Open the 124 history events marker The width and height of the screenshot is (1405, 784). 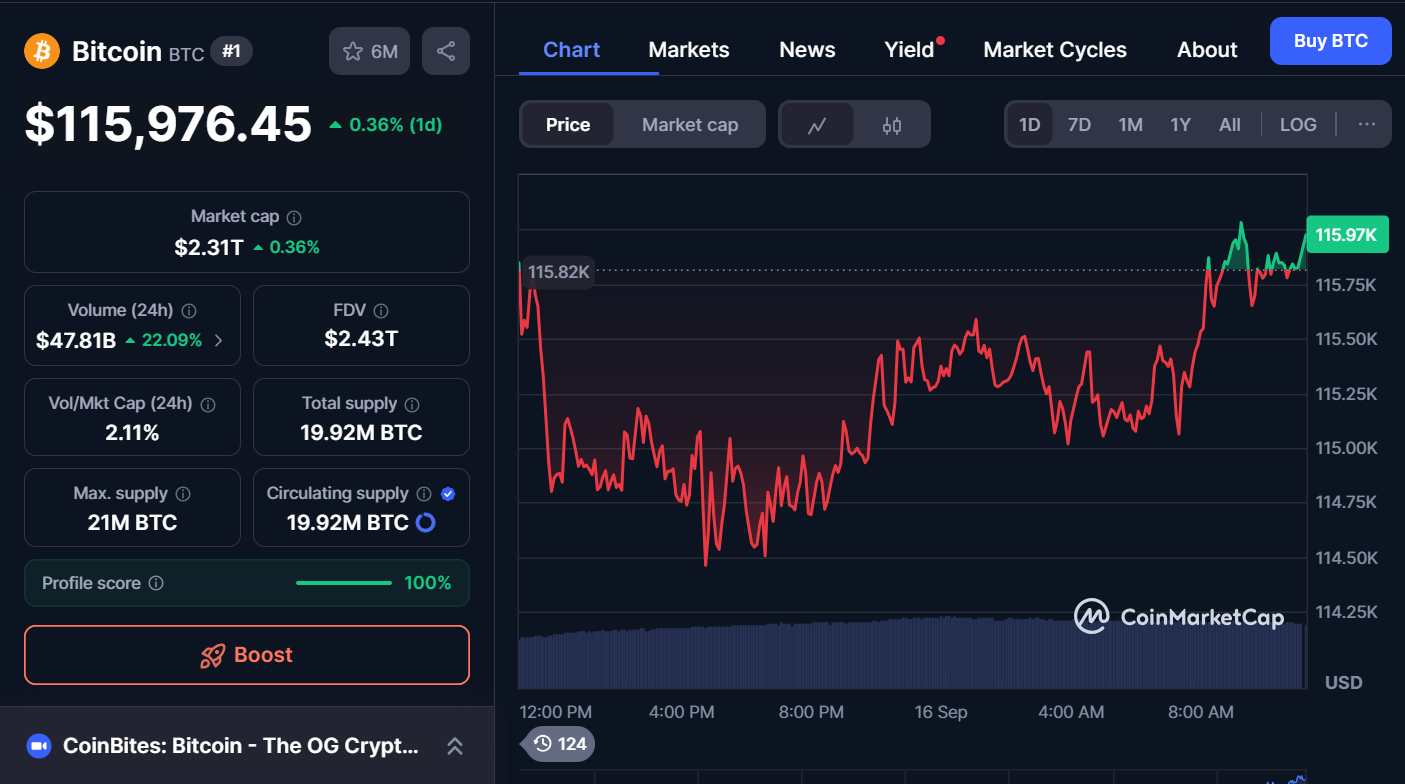tap(558, 744)
